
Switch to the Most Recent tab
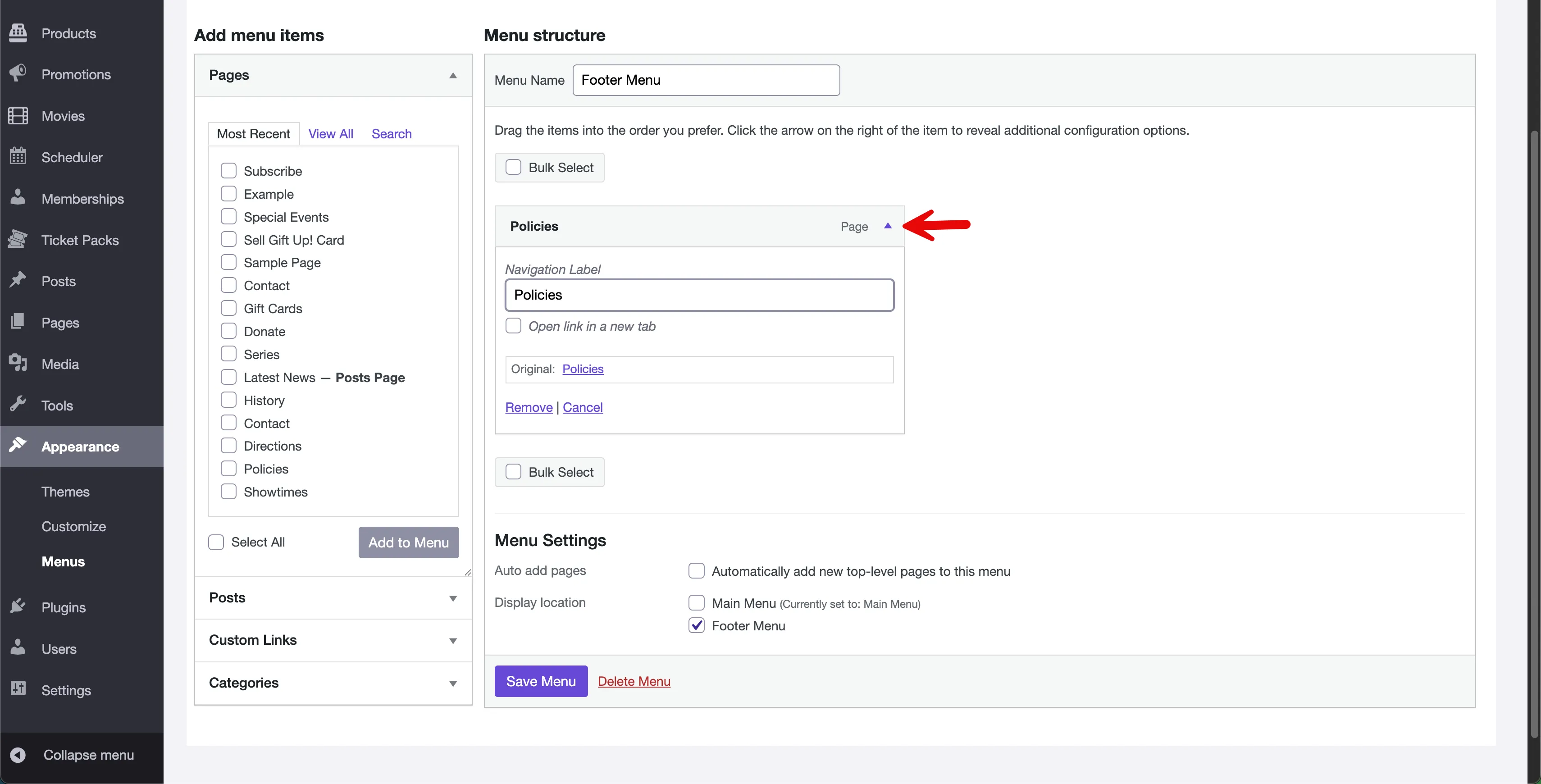click(254, 134)
